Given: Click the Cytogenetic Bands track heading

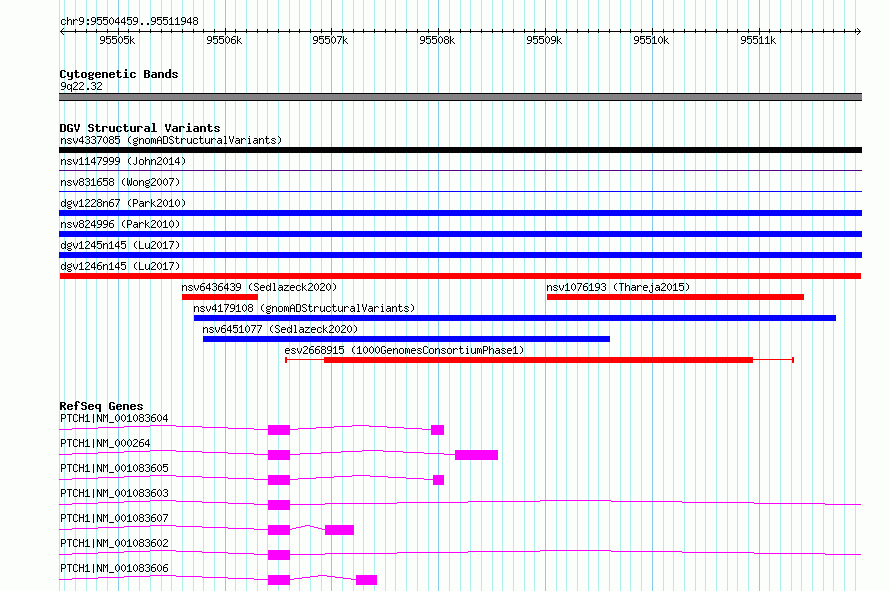Looking at the screenshot, I should pyautogui.click(x=119, y=74).
